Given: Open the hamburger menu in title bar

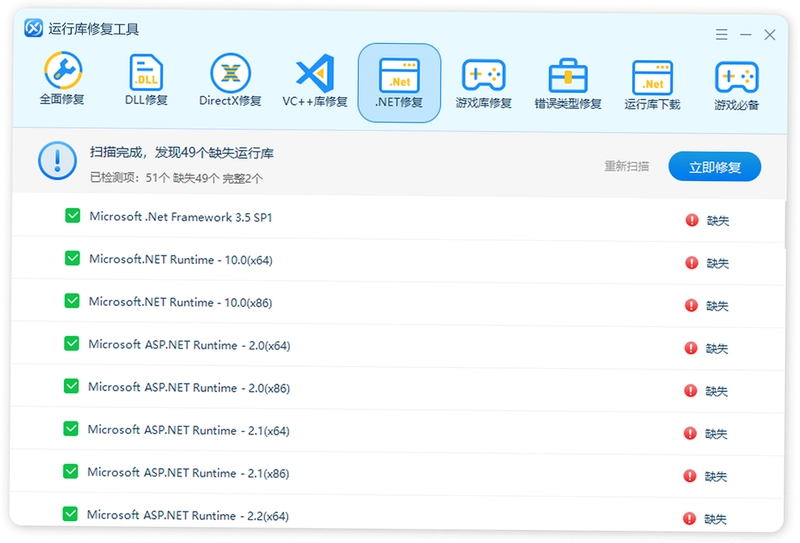Looking at the screenshot, I should (721, 34).
